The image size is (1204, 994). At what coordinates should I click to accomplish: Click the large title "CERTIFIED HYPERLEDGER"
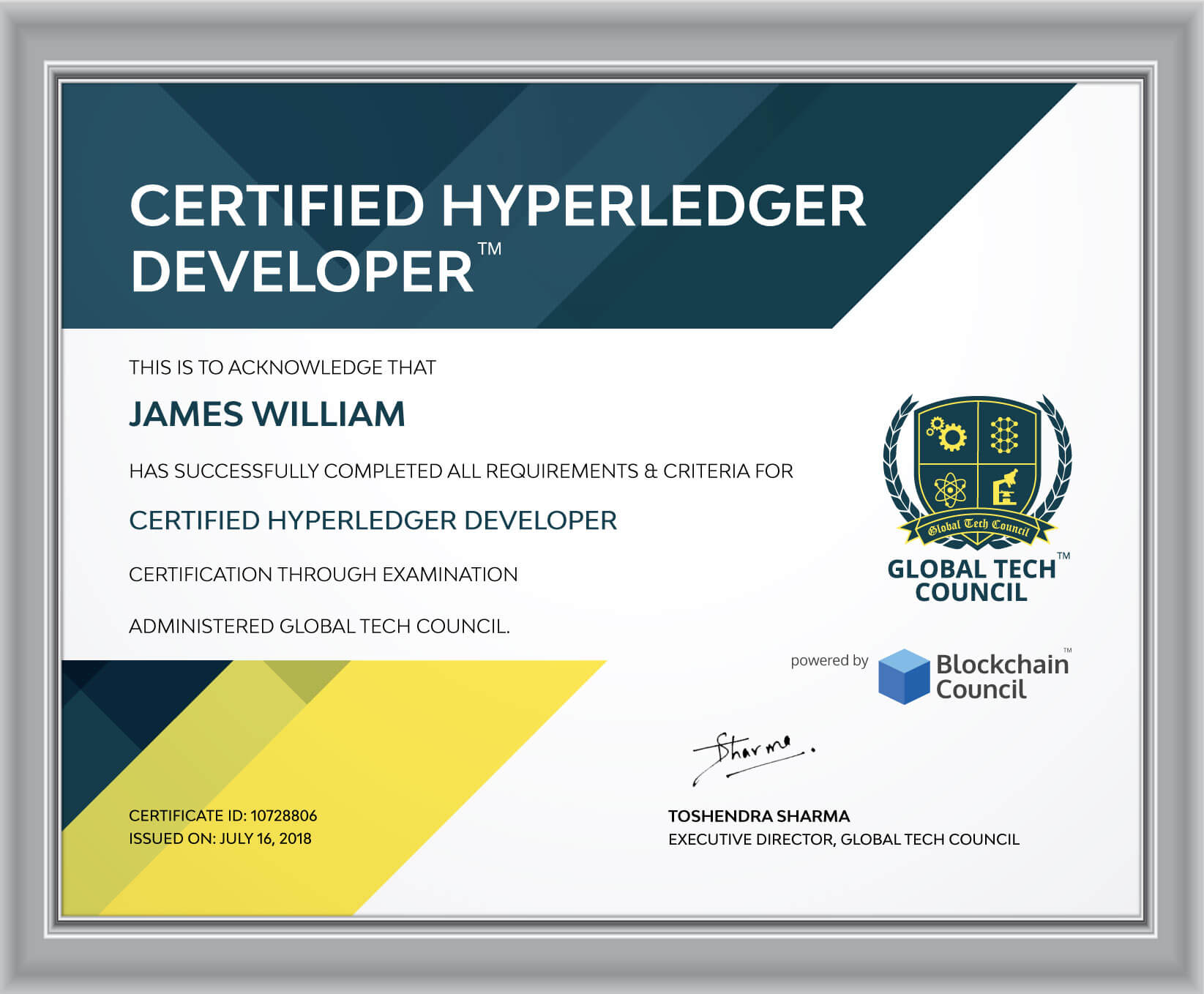[x=498, y=206]
